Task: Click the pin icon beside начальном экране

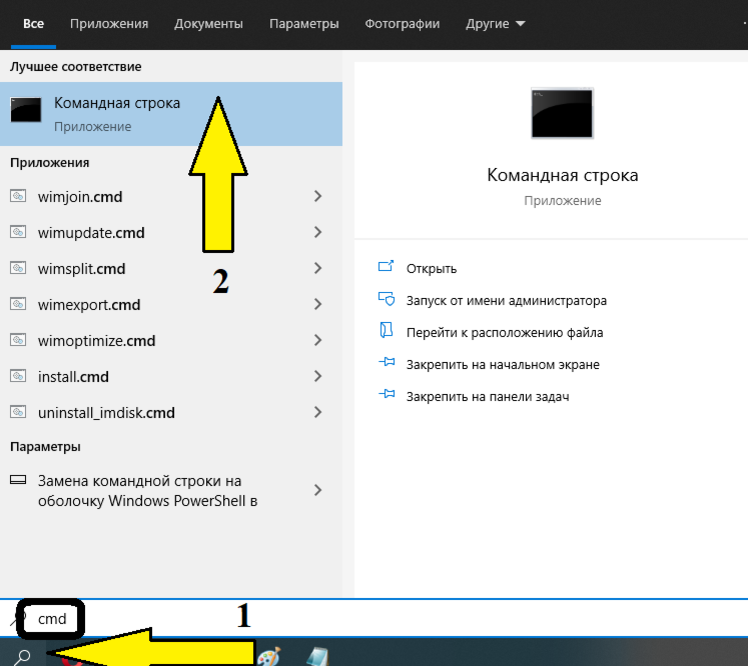Action: [386, 362]
